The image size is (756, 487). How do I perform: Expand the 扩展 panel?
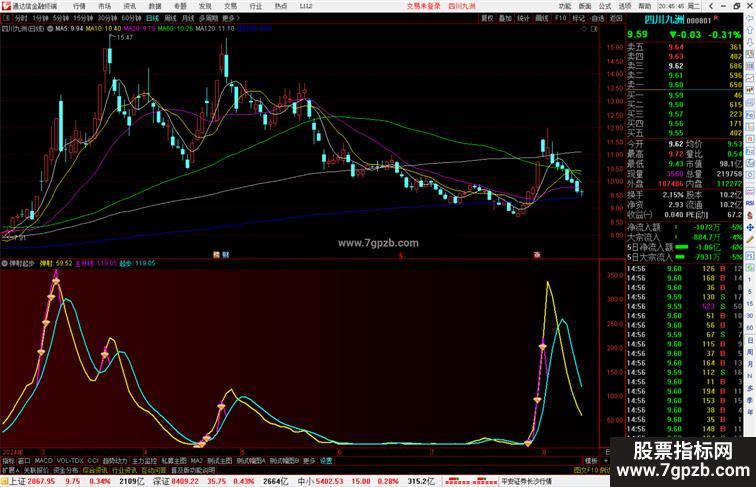point(10,470)
